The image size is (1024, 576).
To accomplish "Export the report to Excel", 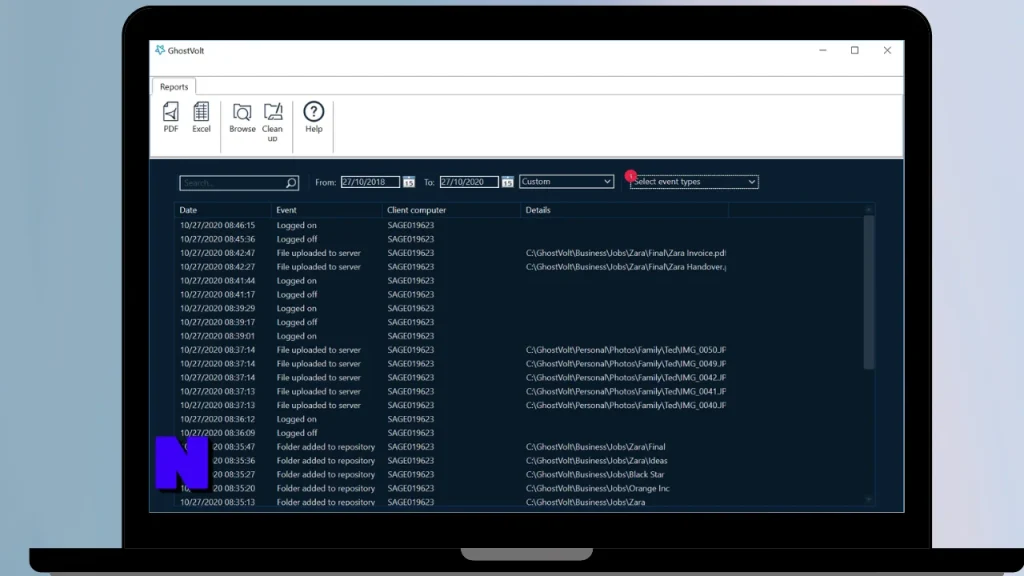I will (201, 118).
